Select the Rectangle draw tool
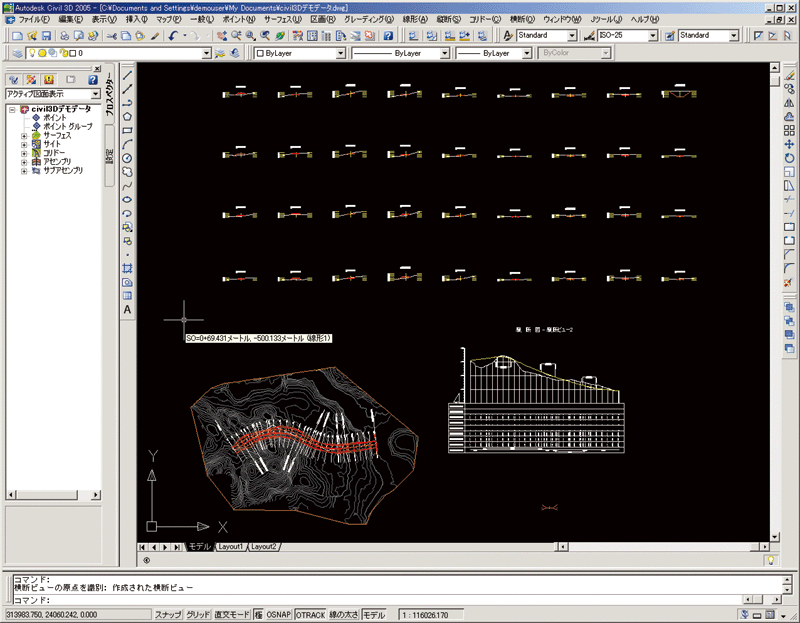Image resolution: width=800 pixels, height=623 pixels. 128,130
